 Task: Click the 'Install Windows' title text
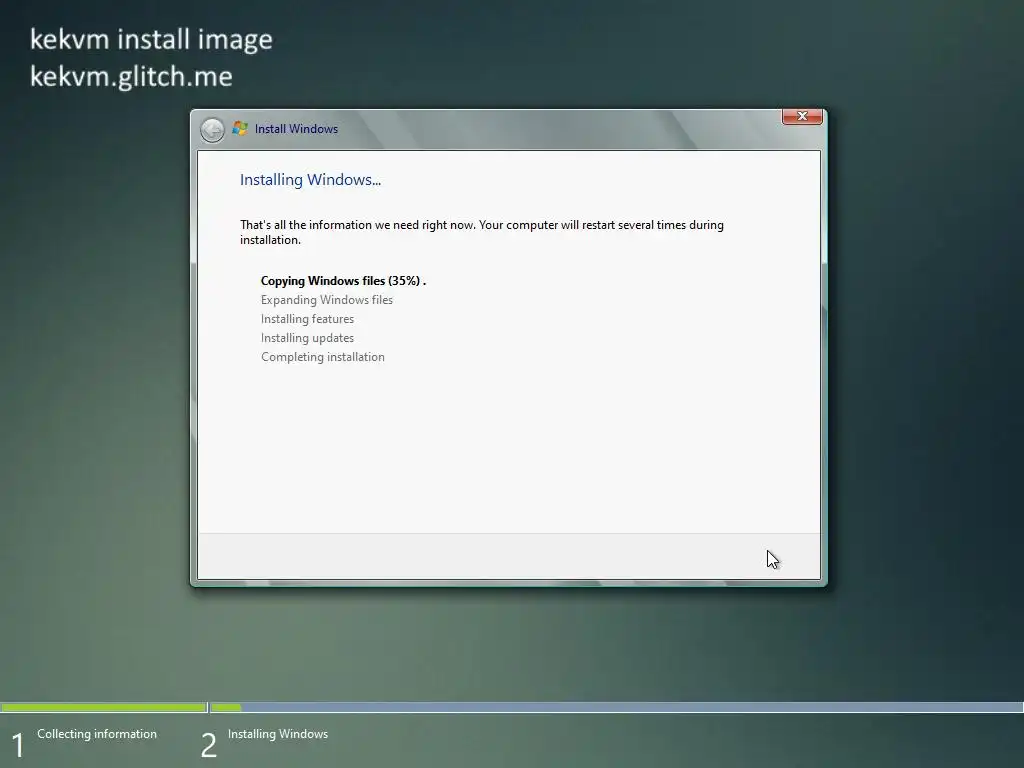point(296,129)
